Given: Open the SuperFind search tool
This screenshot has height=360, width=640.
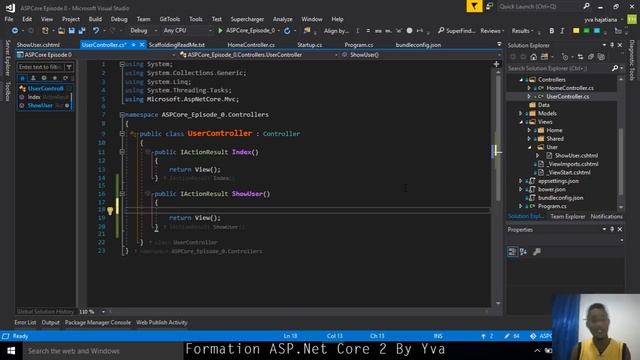Looking at the screenshot, I should coord(456,31).
